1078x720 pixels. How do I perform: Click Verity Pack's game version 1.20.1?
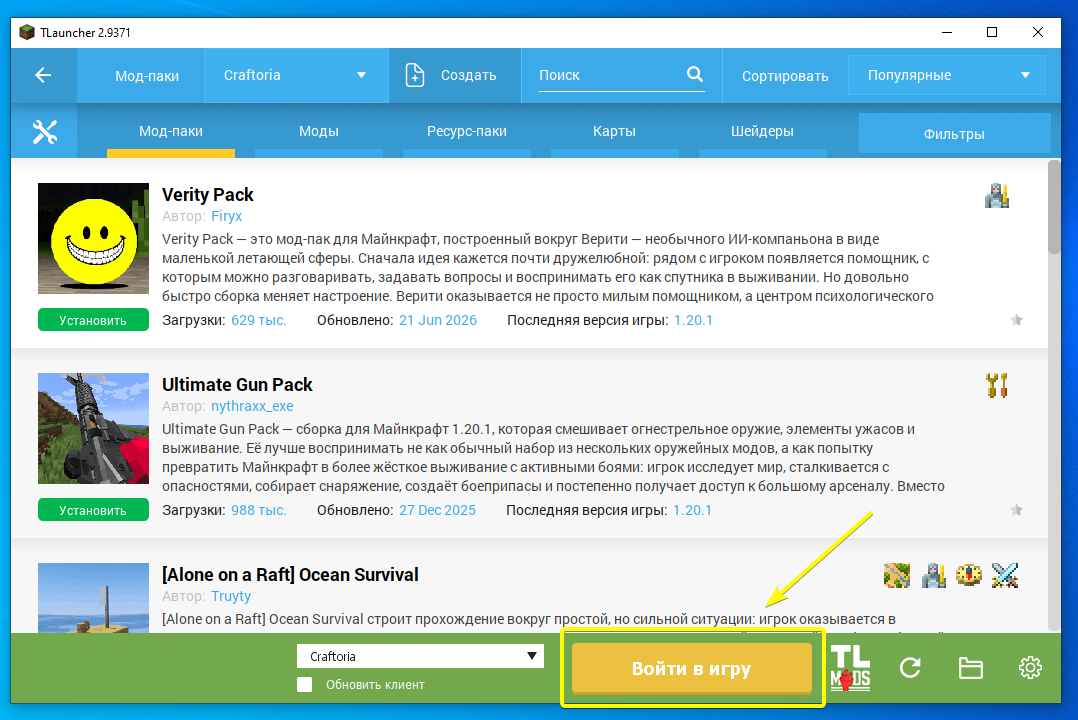(x=693, y=320)
